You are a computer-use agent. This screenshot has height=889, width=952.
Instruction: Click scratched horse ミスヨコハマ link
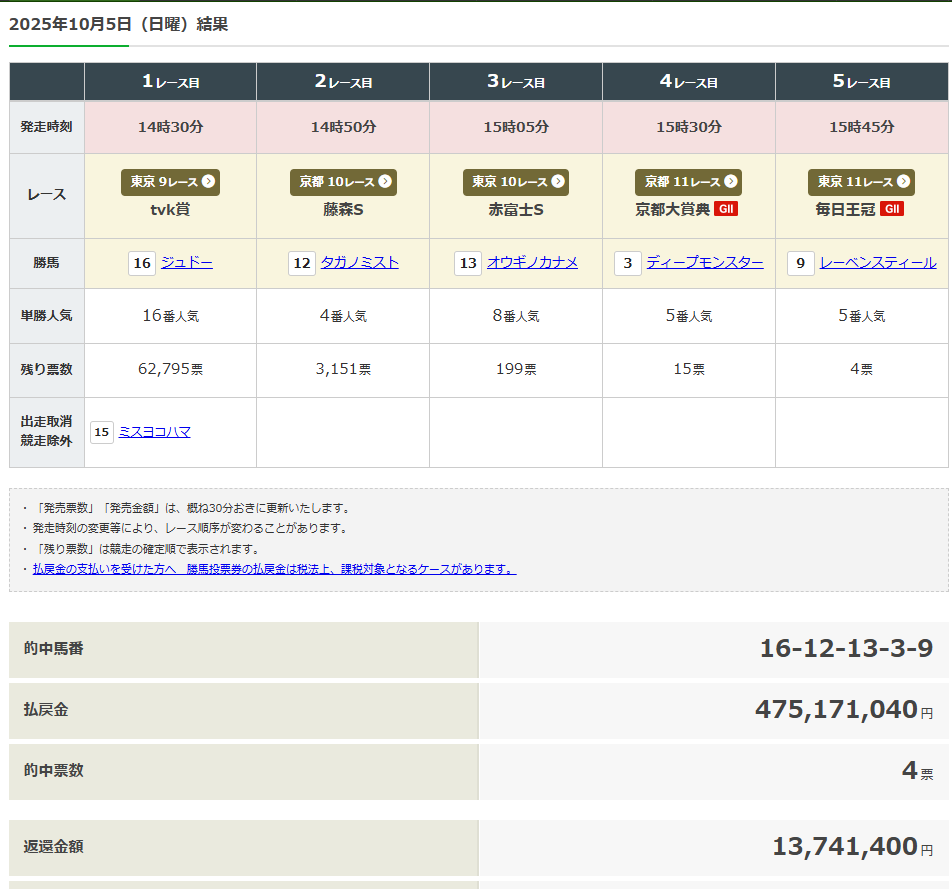(x=154, y=432)
